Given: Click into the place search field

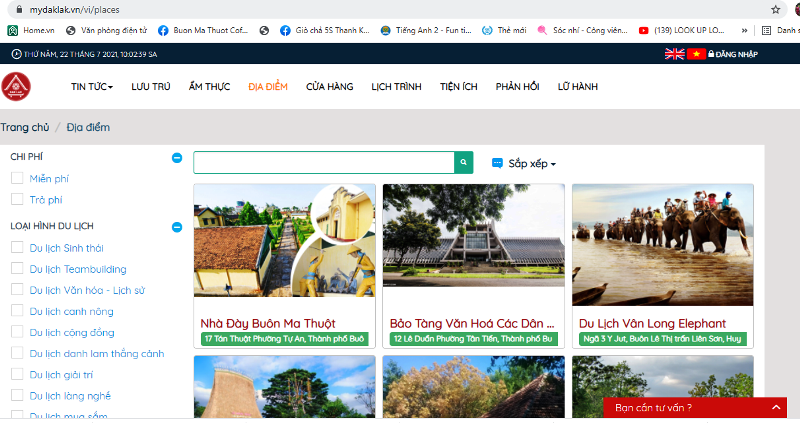Looking at the screenshot, I should 323,162.
